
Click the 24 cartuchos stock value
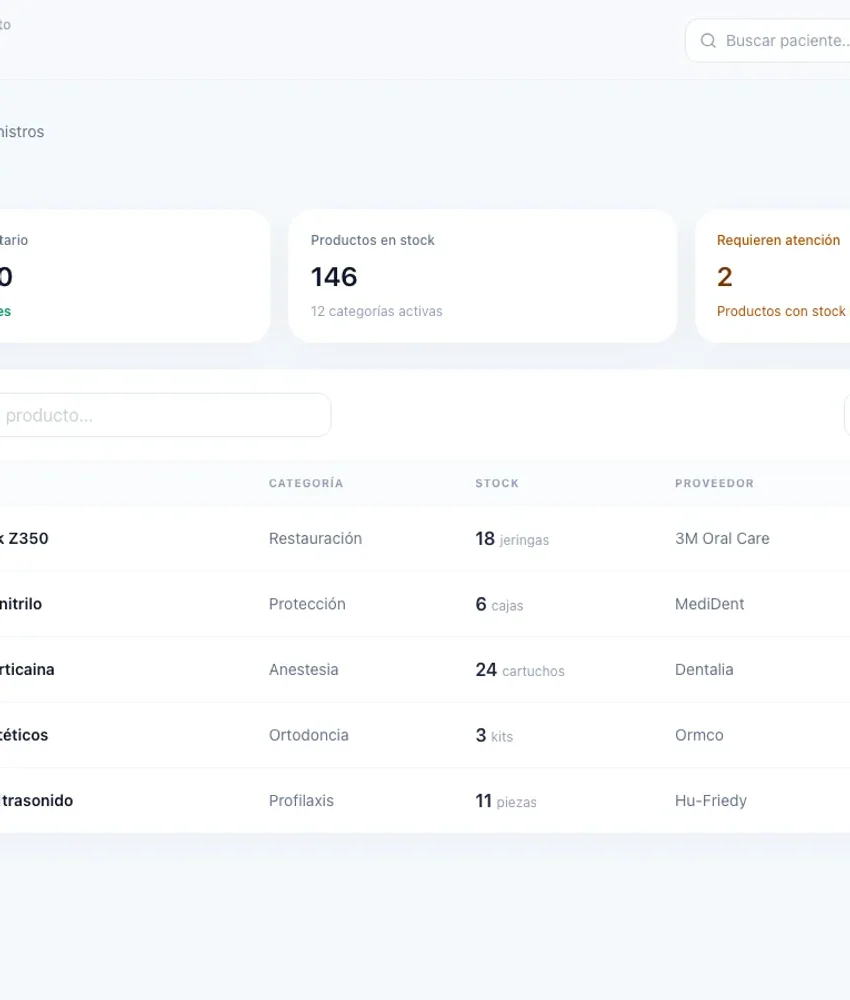(520, 670)
